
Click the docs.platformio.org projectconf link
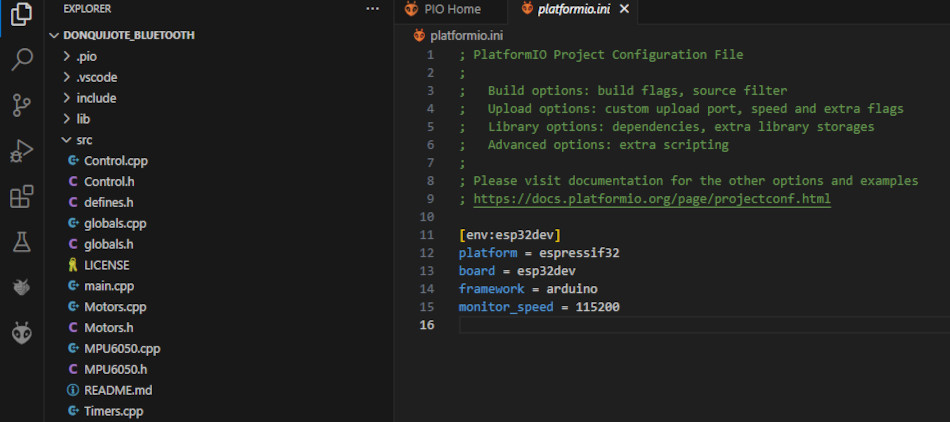[652, 199]
